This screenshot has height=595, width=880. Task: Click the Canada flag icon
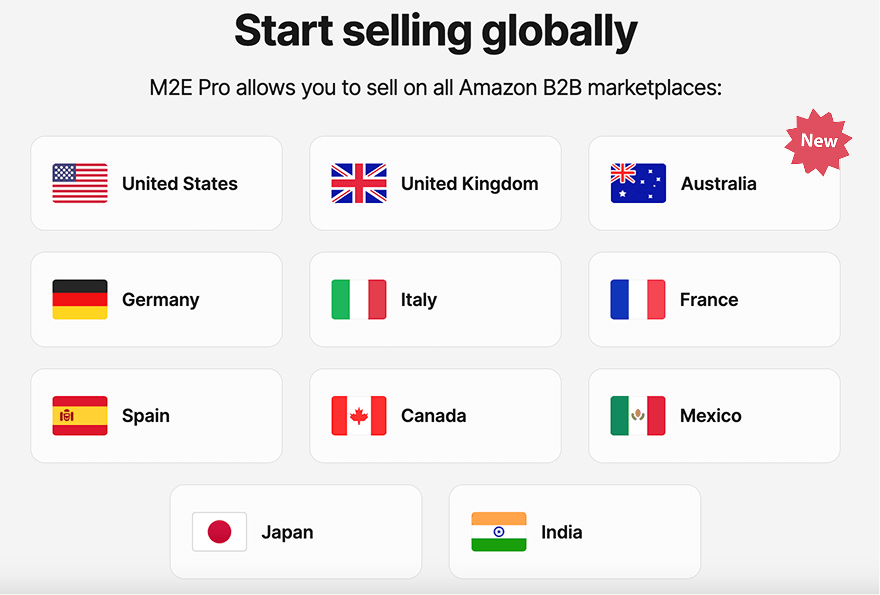pos(358,416)
